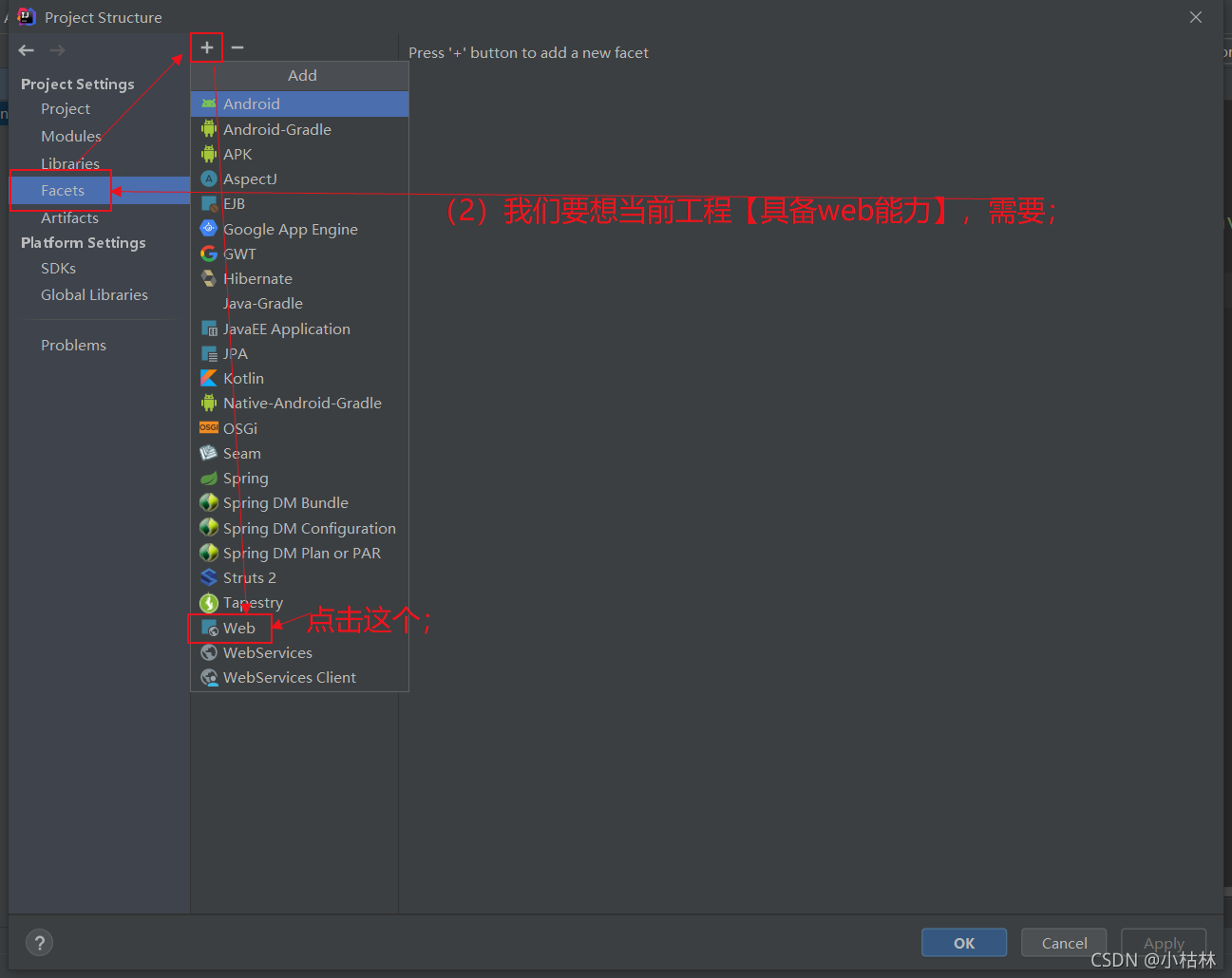
Task: Click the Google App Engine icon
Action: coord(209,229)
